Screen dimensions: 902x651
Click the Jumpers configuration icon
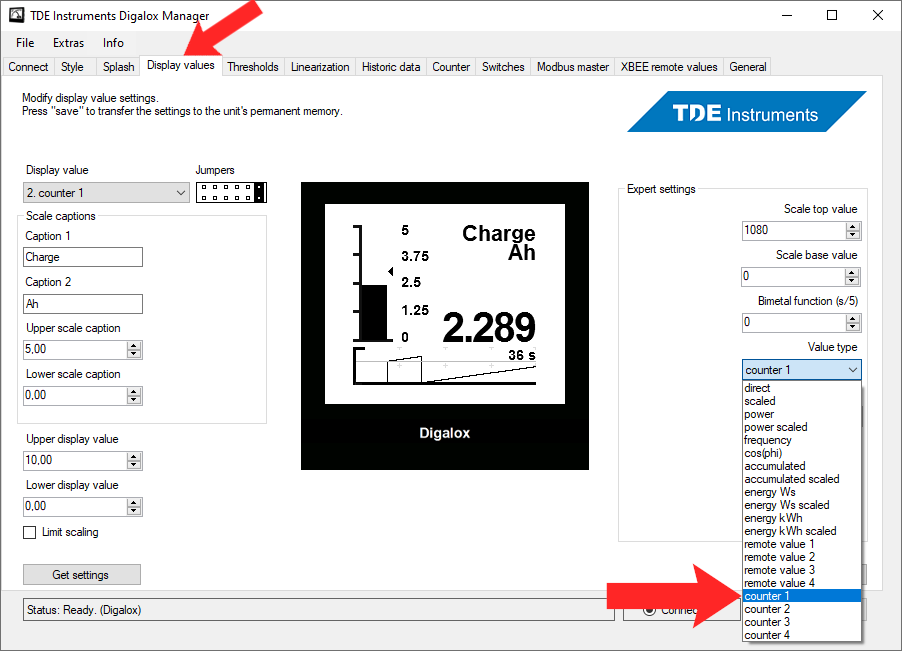tap(231, 193)
